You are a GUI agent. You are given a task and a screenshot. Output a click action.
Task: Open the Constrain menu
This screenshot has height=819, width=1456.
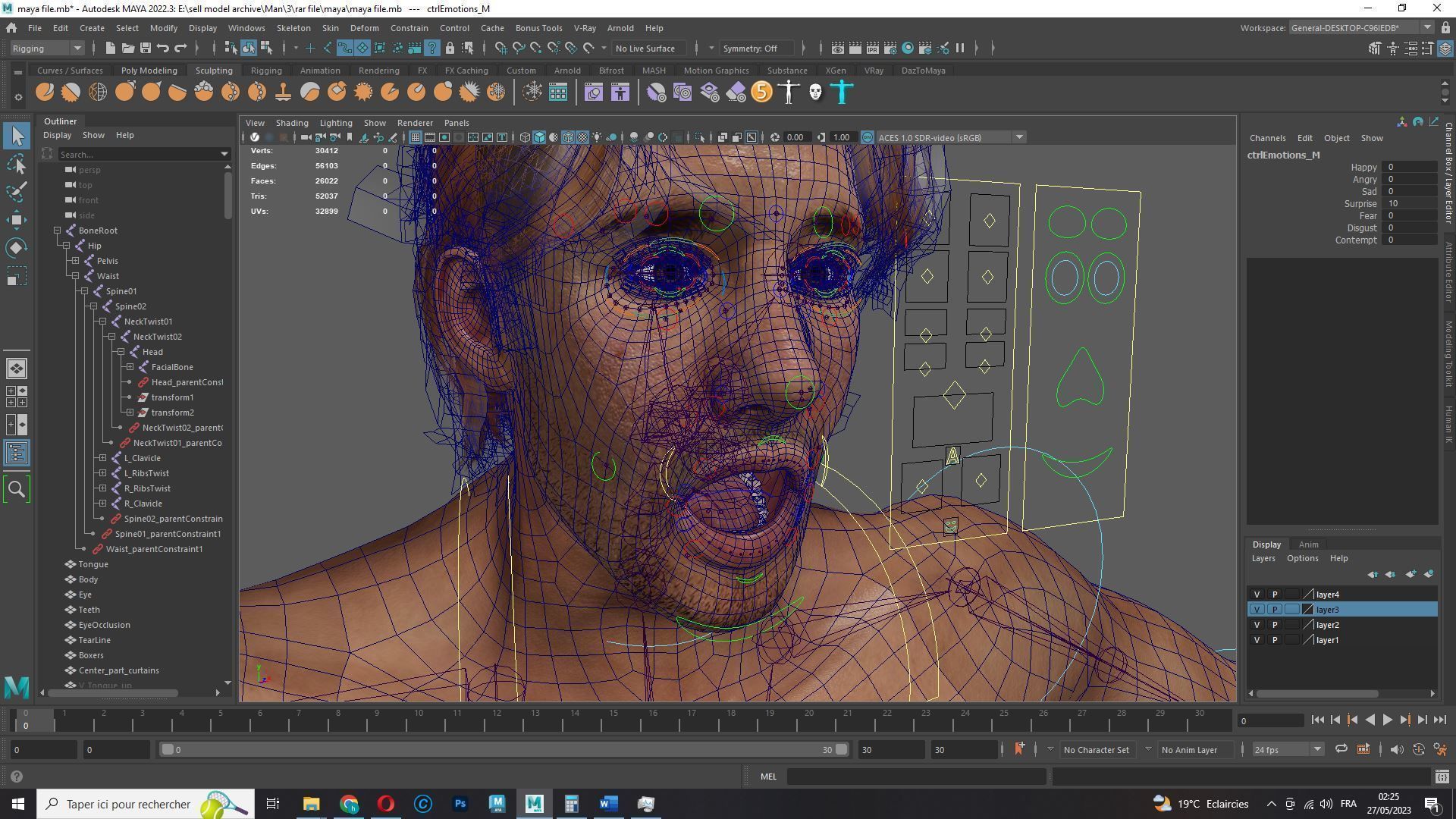tap(409, 28)
